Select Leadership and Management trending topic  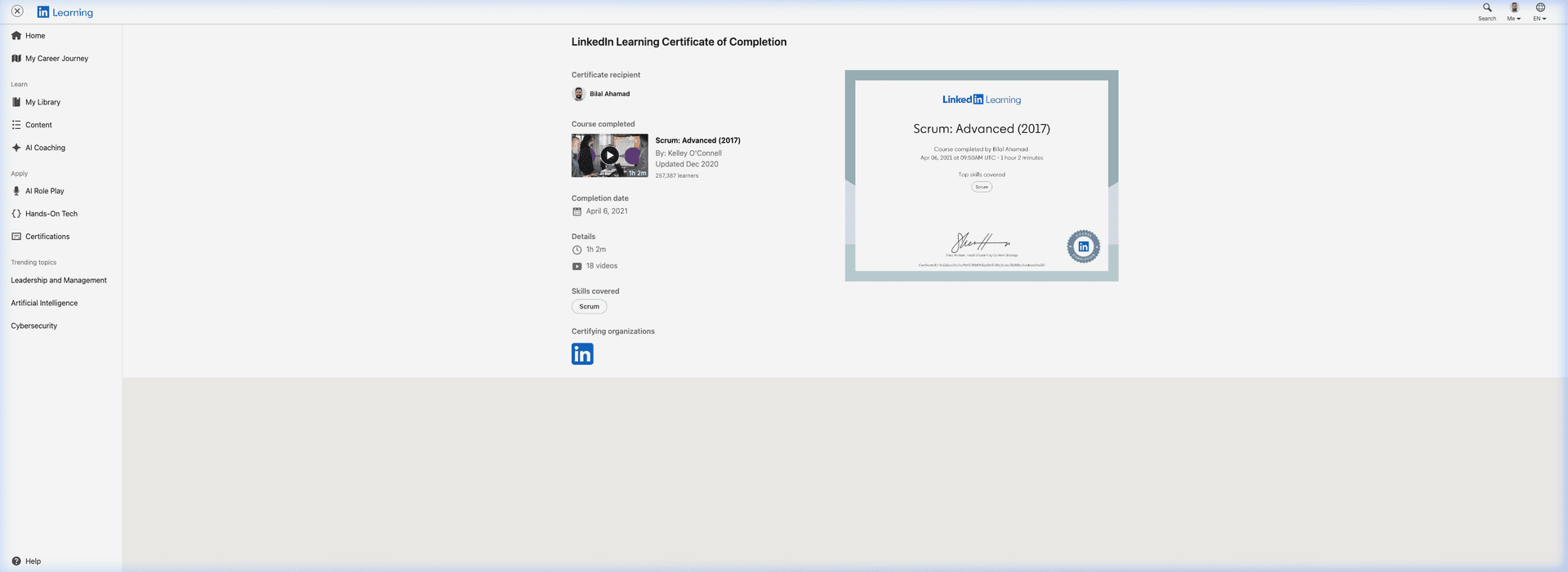tap(59, 281)
